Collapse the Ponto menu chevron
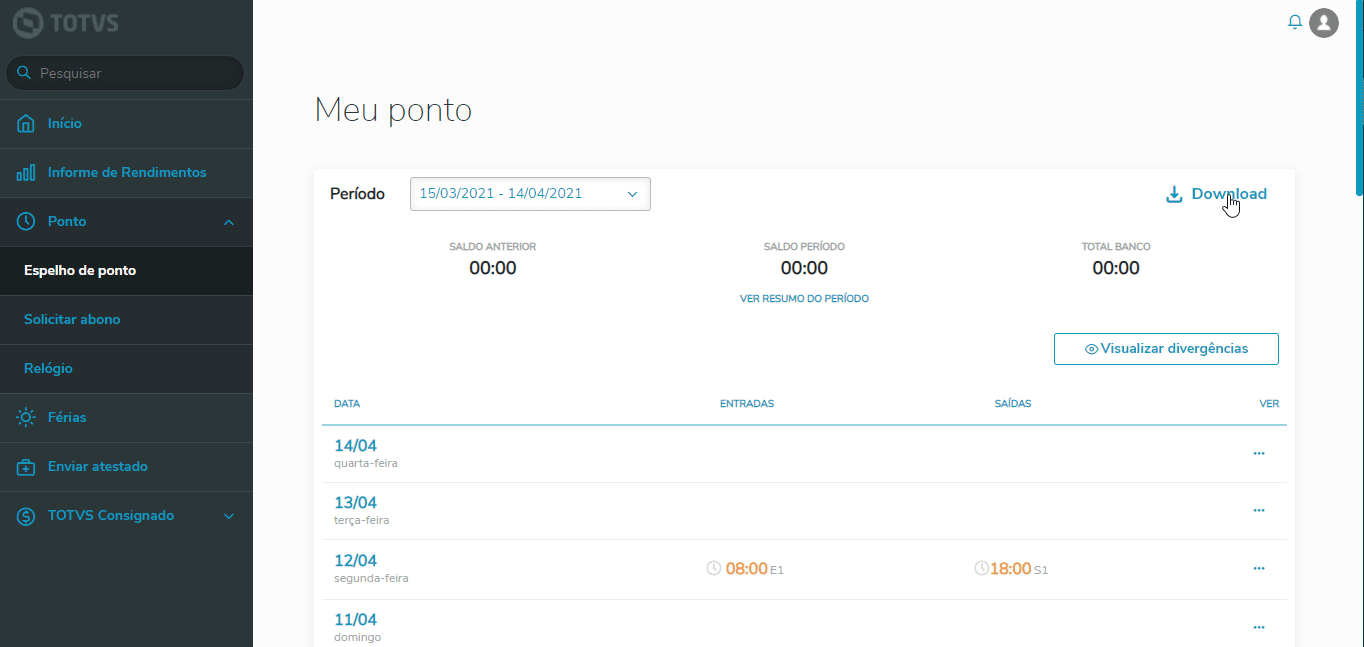This screenshot has height=647, width=1364. 229,222
